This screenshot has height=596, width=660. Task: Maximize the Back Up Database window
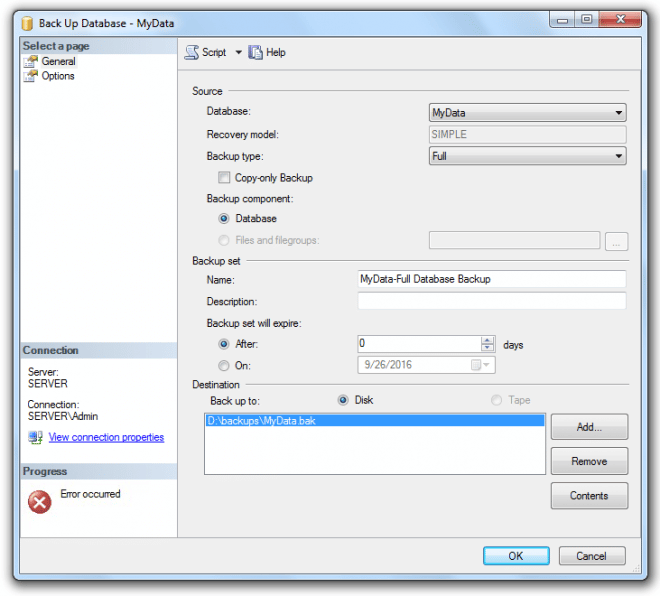pyautogui.click(x=587, y=19)
